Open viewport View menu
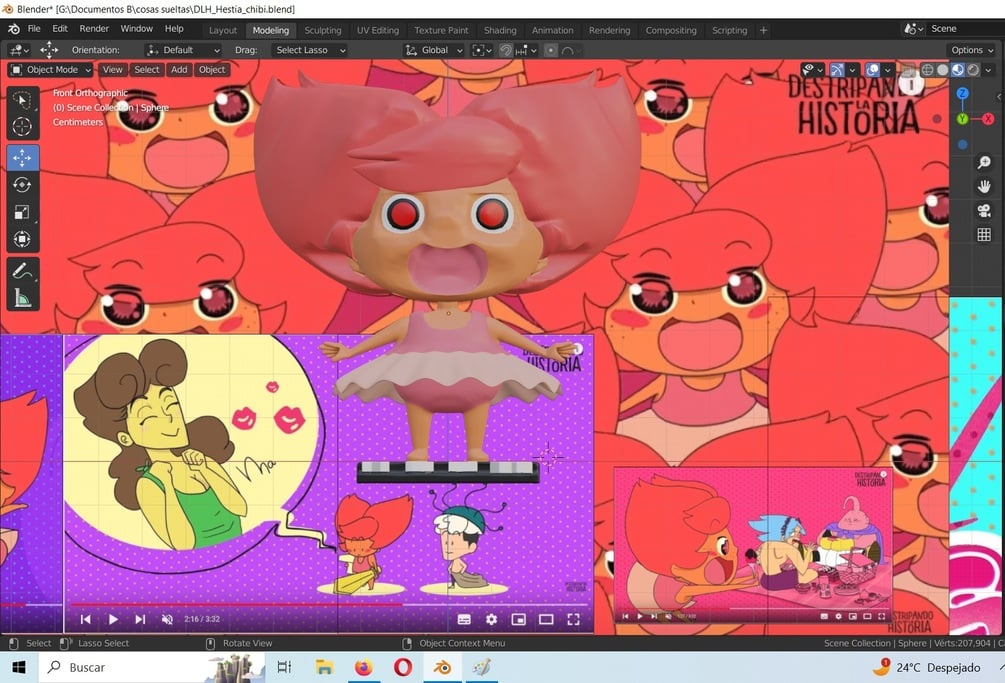Screen dimensions: 1005x683 (x=112, y=70)
